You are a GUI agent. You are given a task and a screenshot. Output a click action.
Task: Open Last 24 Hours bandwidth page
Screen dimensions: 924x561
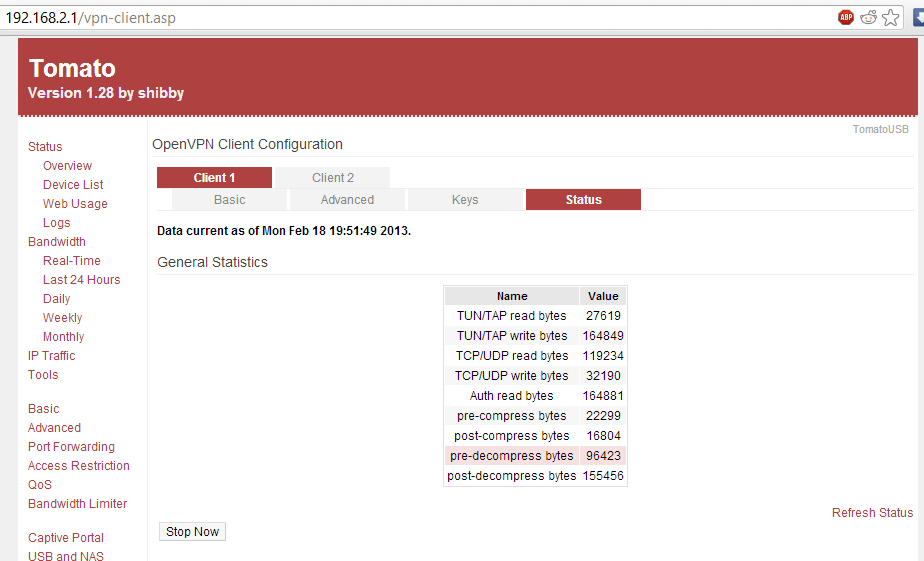tap(81, 280)
